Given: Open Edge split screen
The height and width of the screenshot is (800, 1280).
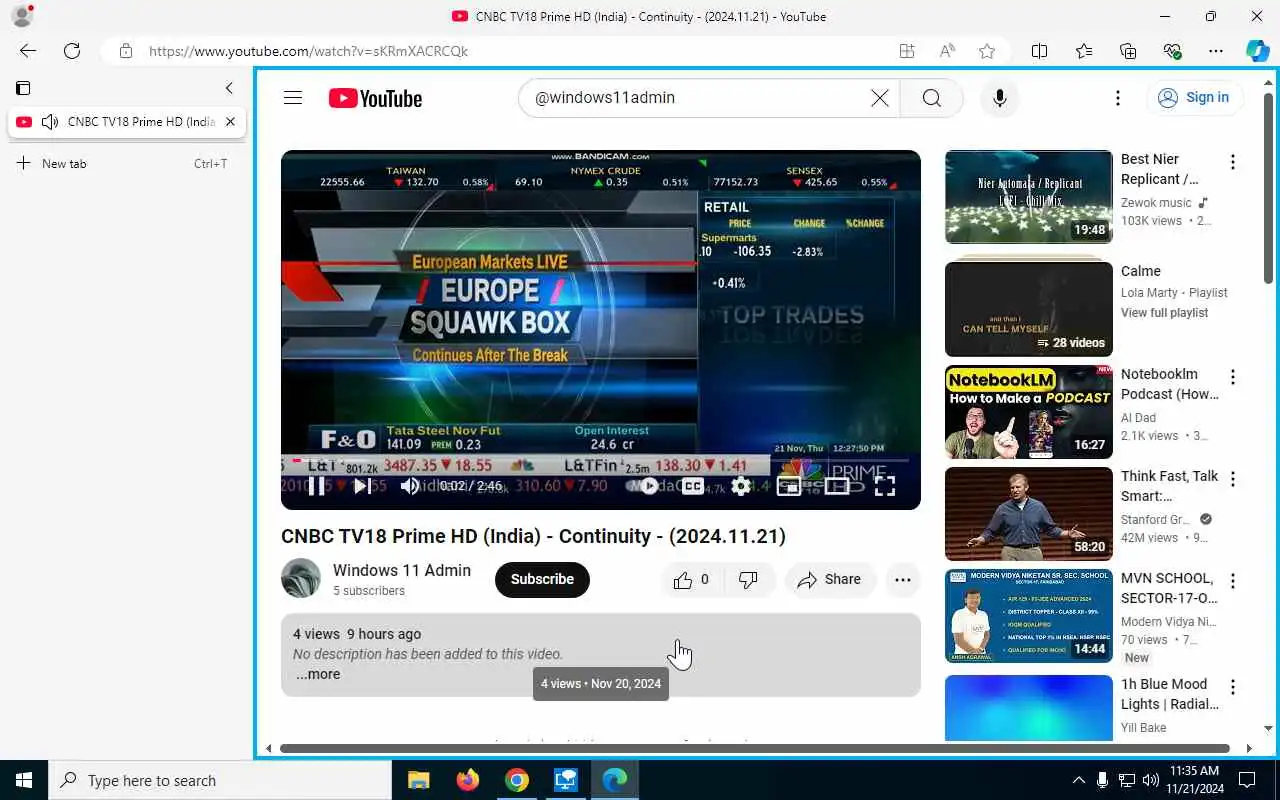Looking at the screenshot, I should pyautogui.click(x=1039, y=51).
